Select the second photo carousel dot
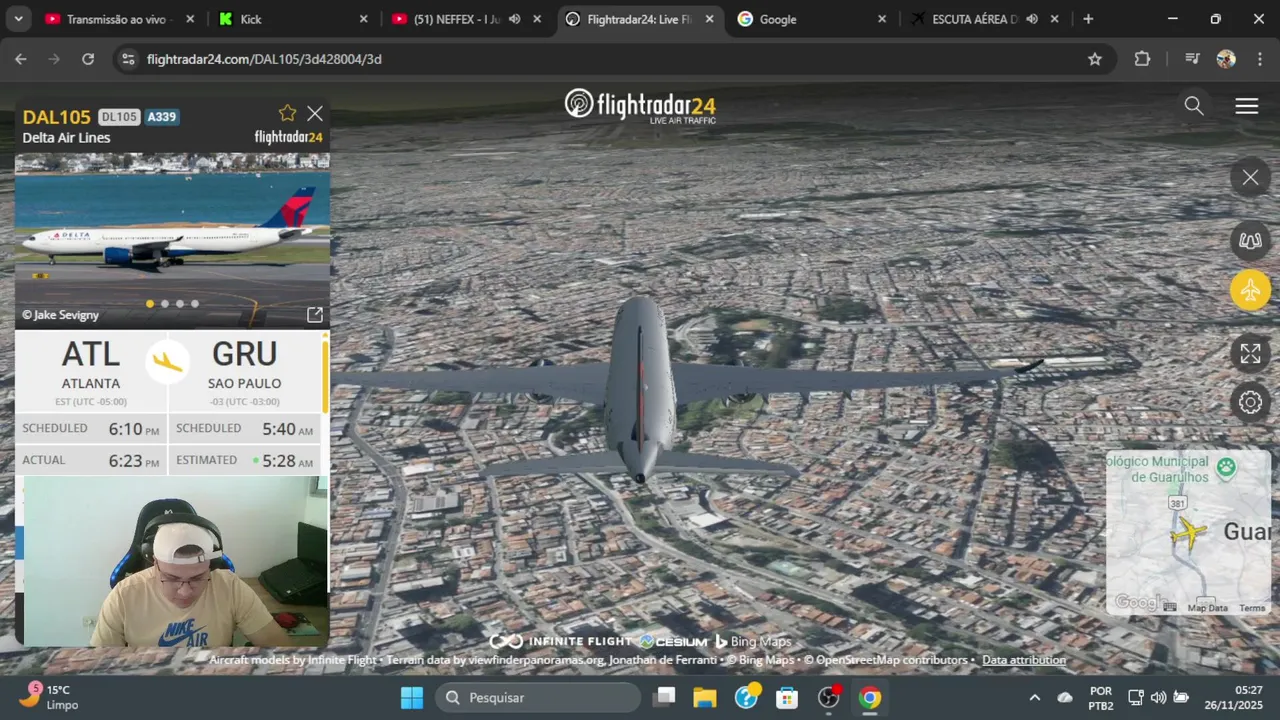This screenshot has width=1280, height=720. pos(165,304)
